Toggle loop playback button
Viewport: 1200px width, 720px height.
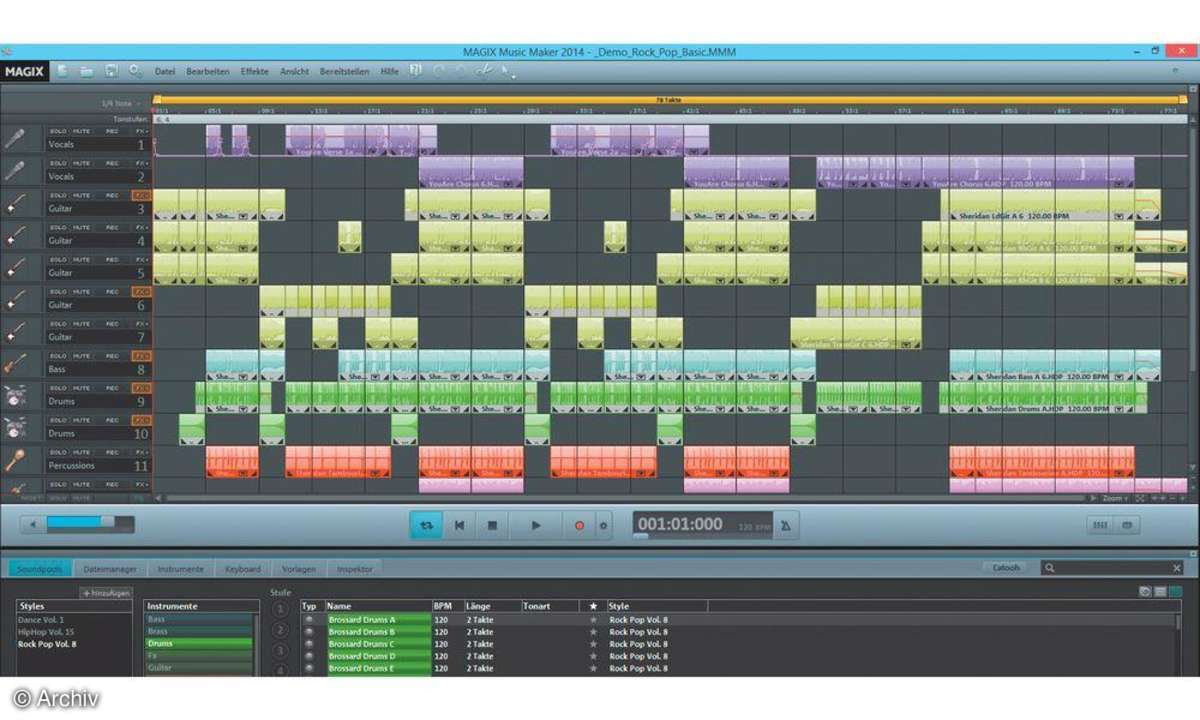426,525
